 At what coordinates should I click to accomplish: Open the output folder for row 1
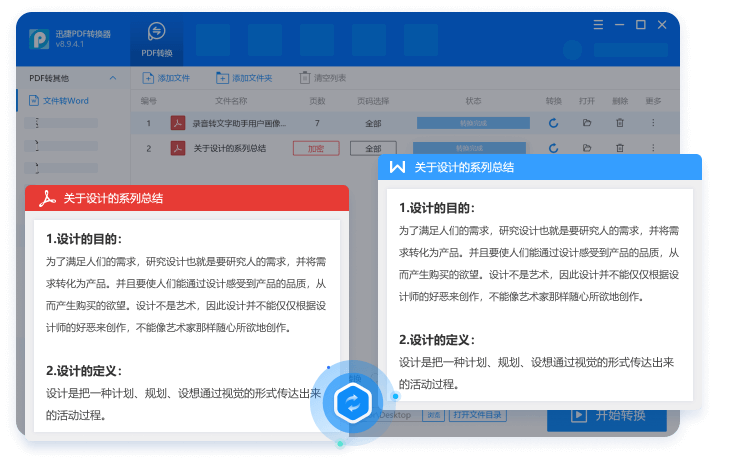pos(587,123)
